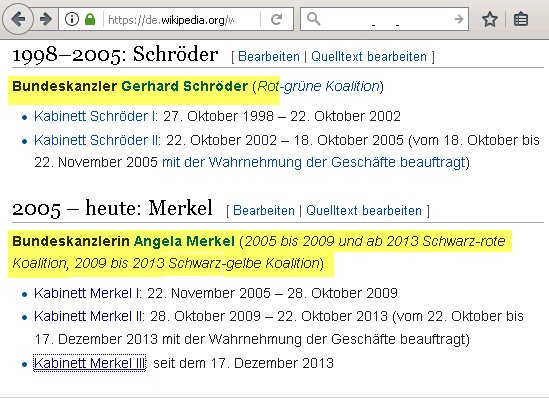This screenshot has width=549, height=398.
Task: Click inside the browser search box
Action: click(x=384, y=19)
